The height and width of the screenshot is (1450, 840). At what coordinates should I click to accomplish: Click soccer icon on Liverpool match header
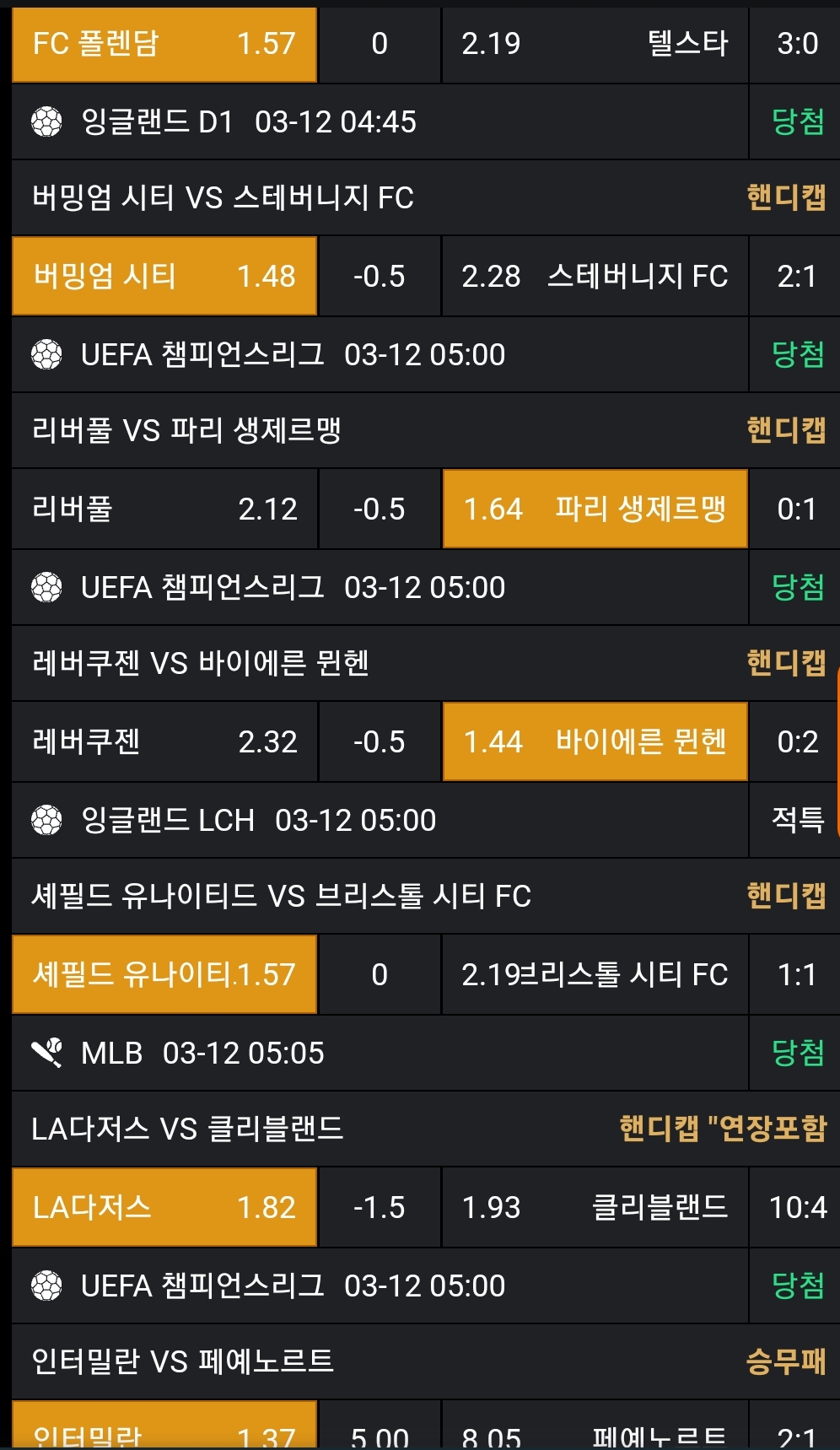(46, 354)
